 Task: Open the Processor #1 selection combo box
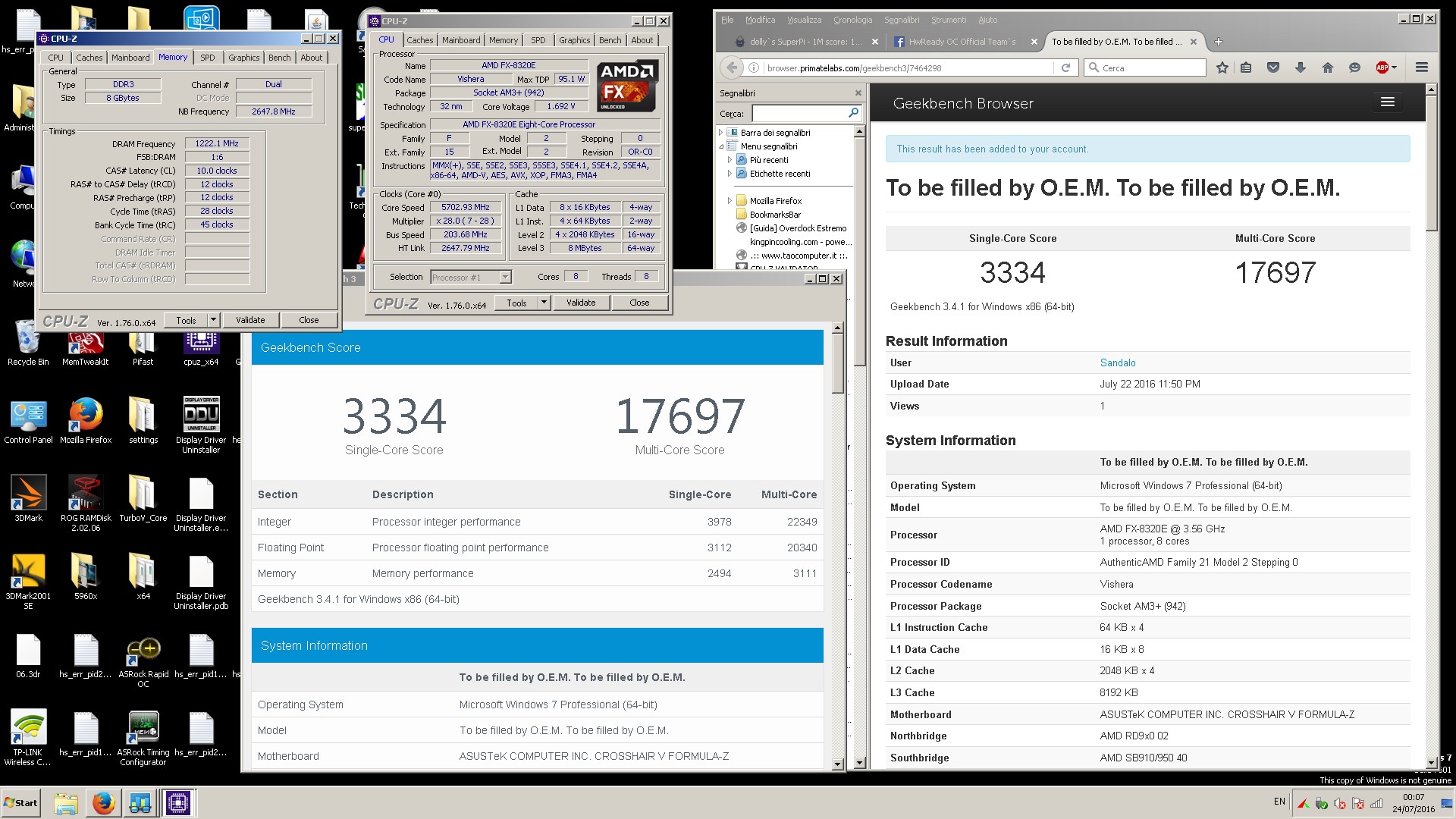coord(471,278)
